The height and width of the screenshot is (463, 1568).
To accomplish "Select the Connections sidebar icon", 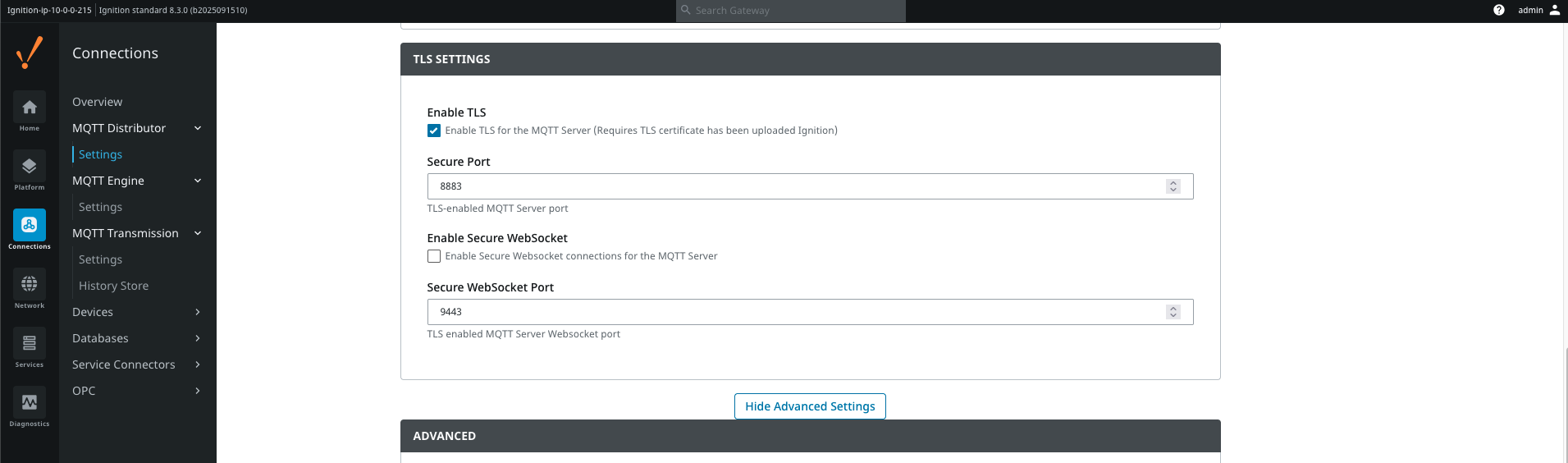I will click(x=30, y=225).
